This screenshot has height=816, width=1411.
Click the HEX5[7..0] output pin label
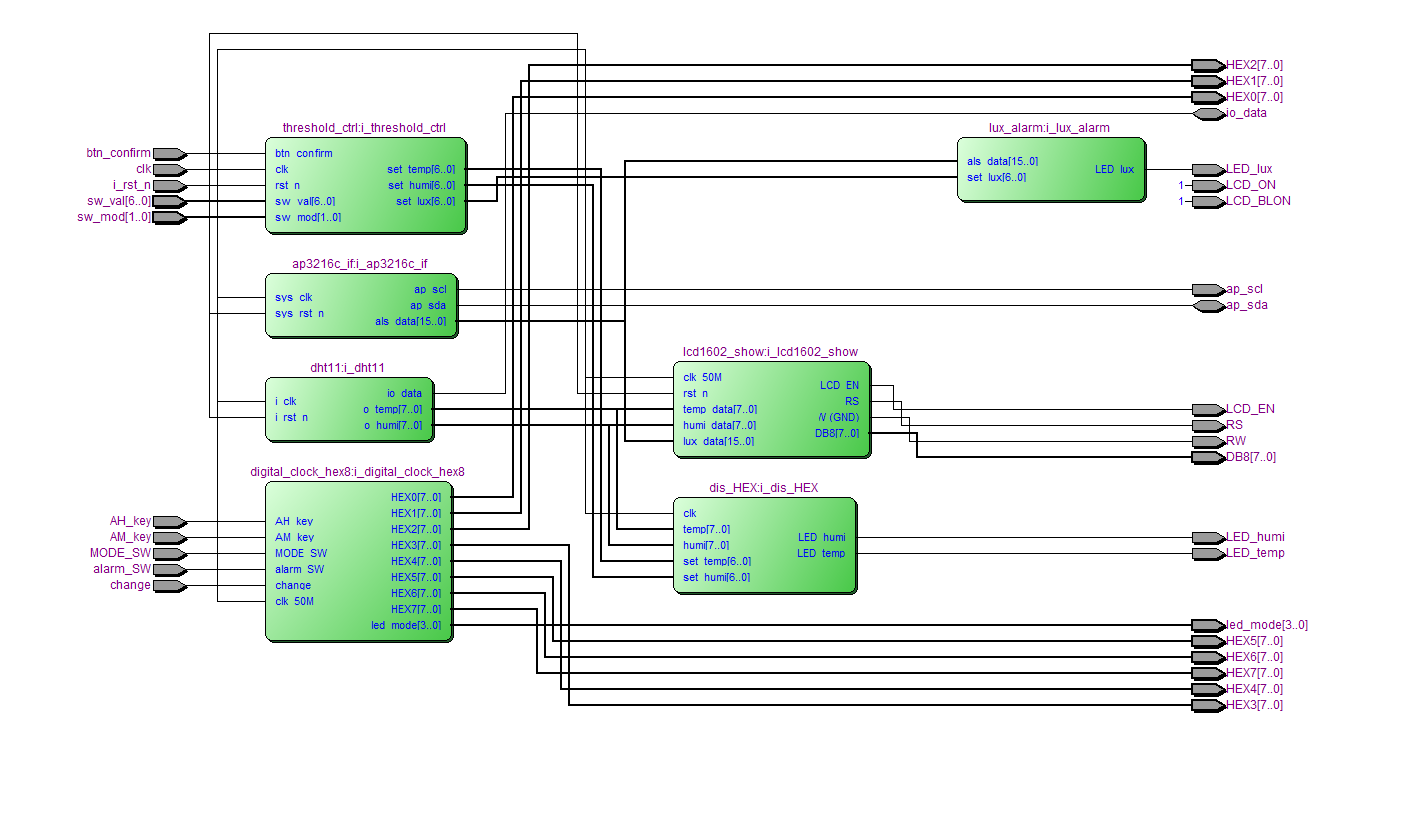[x=1255, y=642]
